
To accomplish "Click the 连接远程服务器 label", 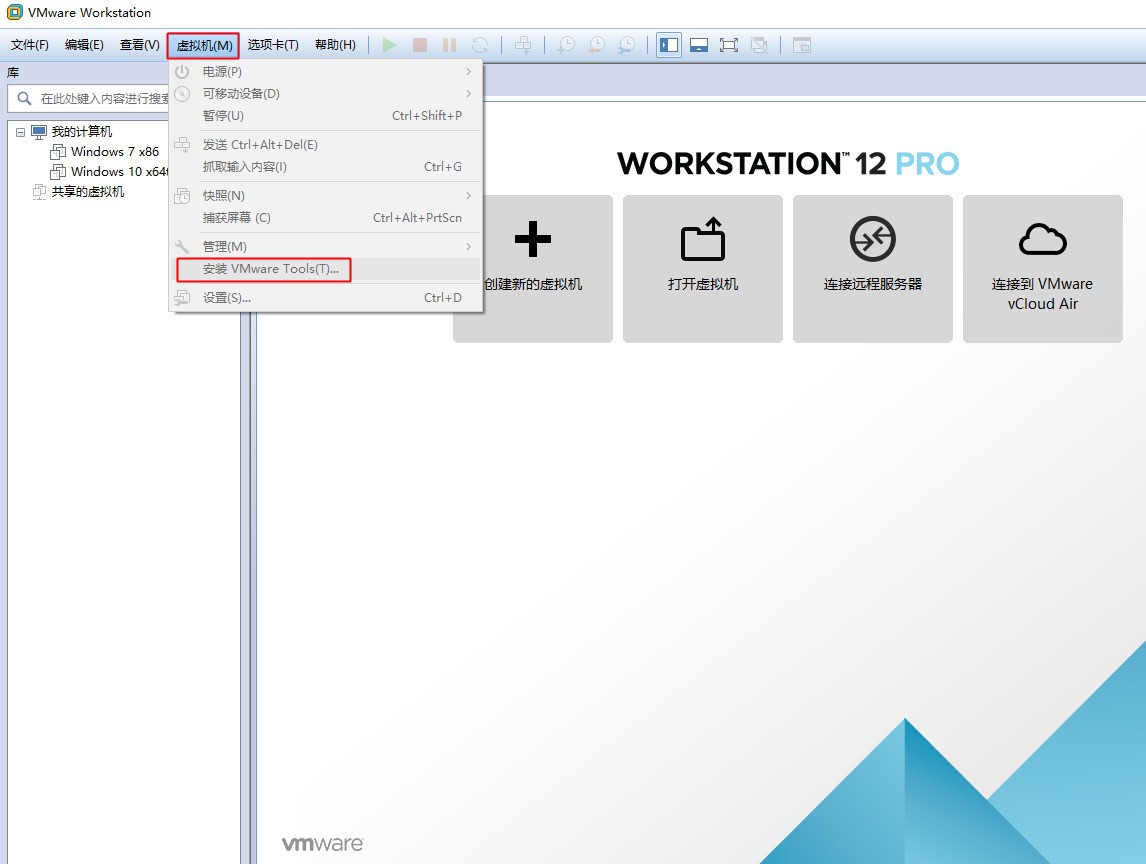I will (x=873, y=284).
